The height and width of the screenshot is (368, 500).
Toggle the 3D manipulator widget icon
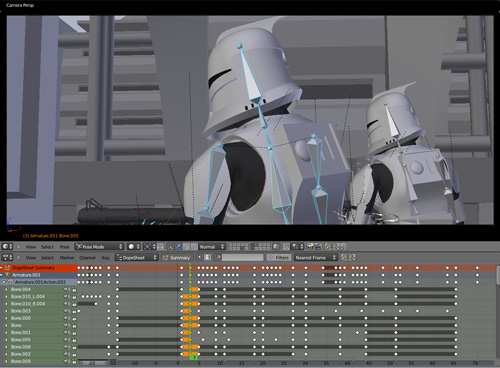(x=170, y=247)
